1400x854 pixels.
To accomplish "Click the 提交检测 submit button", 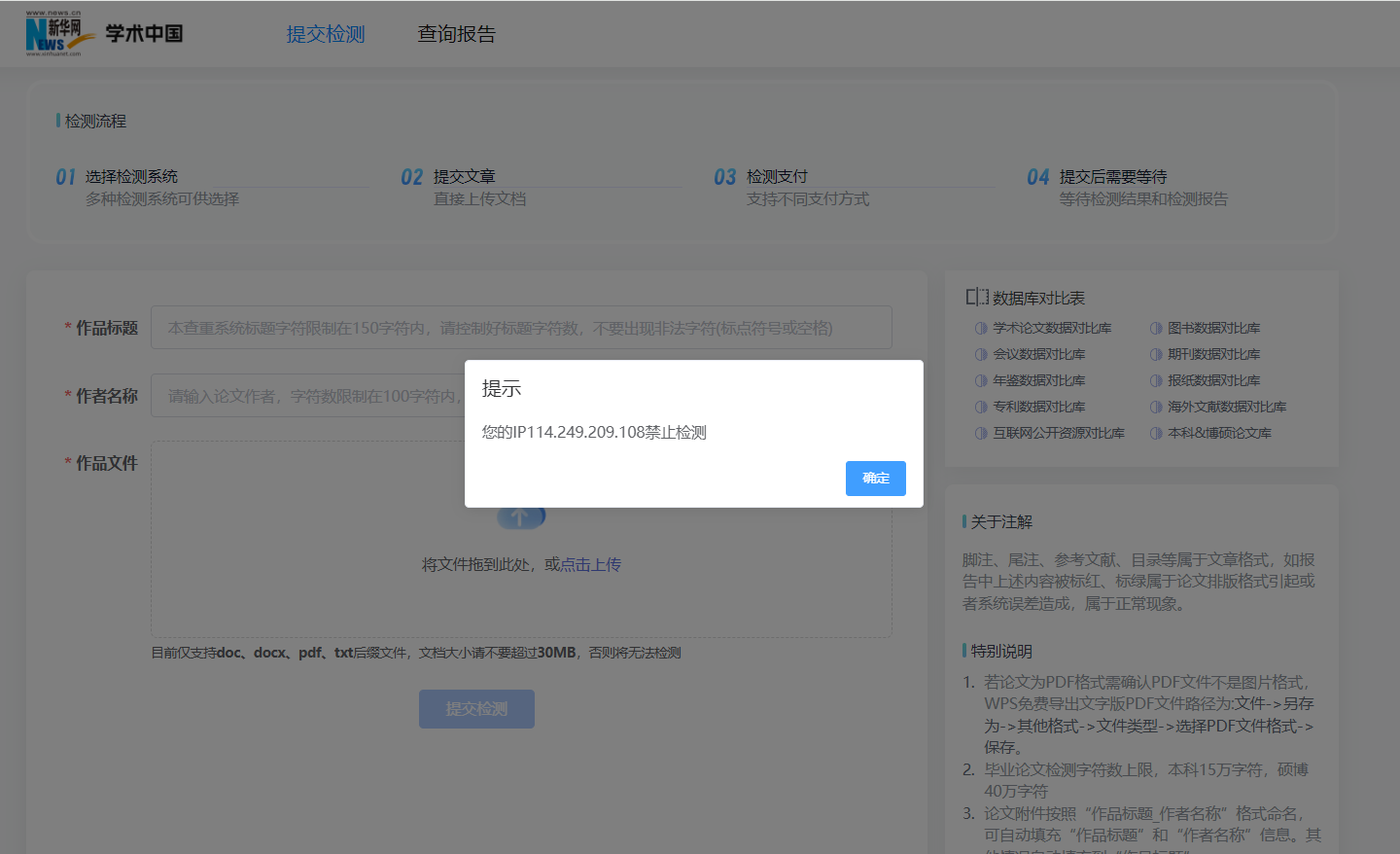I will 476,709.
